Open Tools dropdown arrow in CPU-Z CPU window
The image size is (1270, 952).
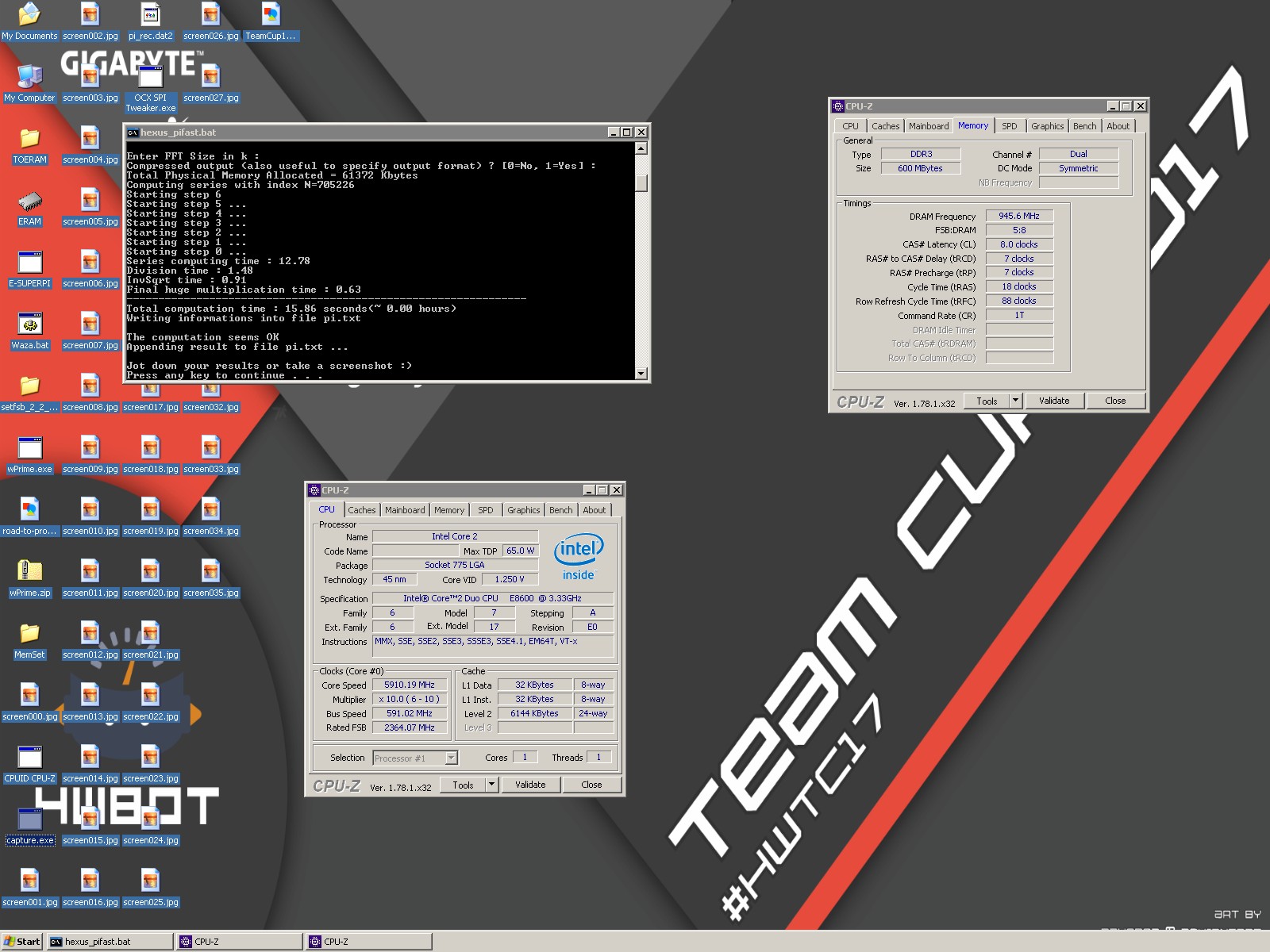point(491,785)
